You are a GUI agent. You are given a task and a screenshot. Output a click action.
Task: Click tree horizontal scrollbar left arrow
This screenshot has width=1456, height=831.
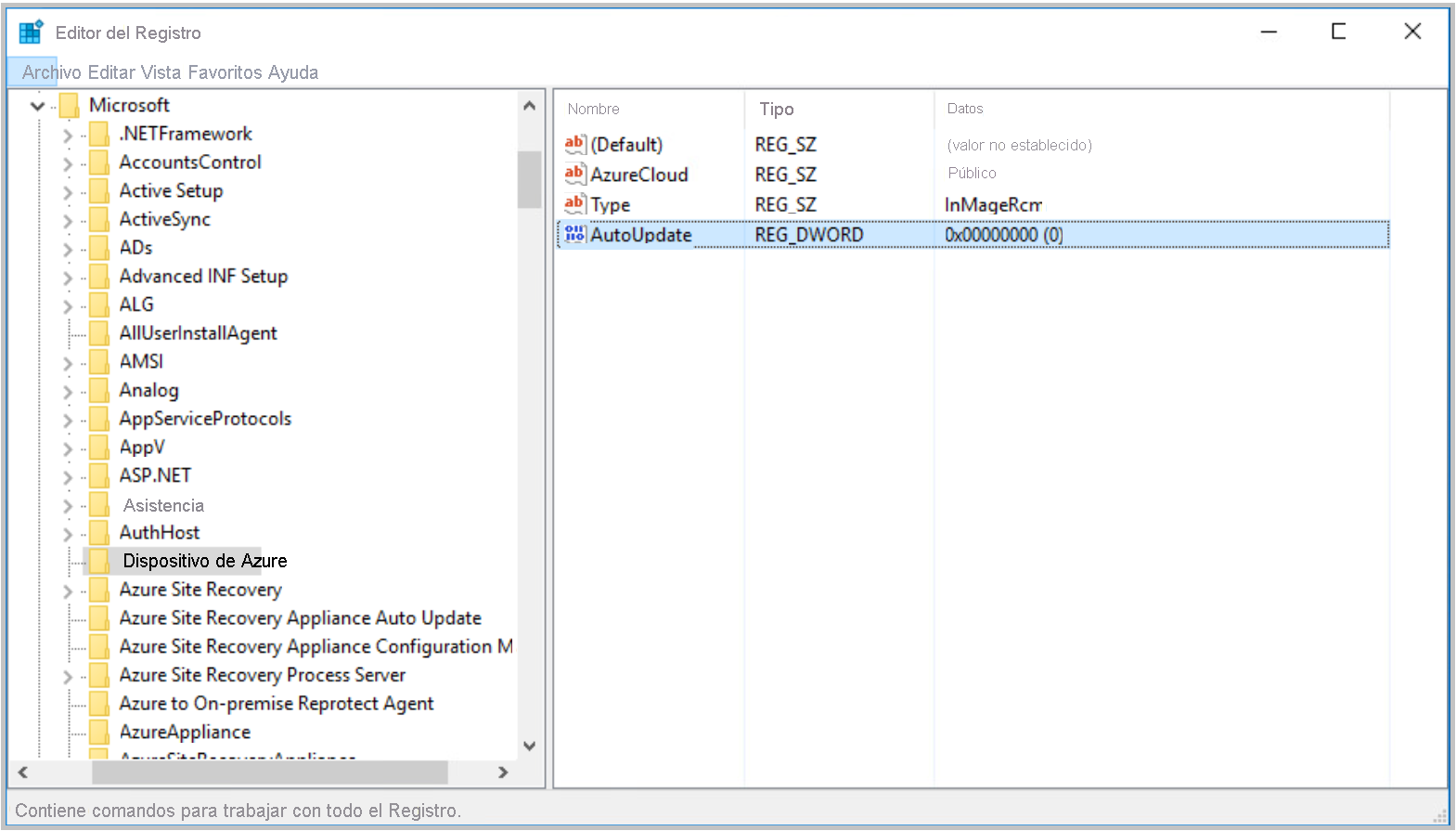point(23,773)
